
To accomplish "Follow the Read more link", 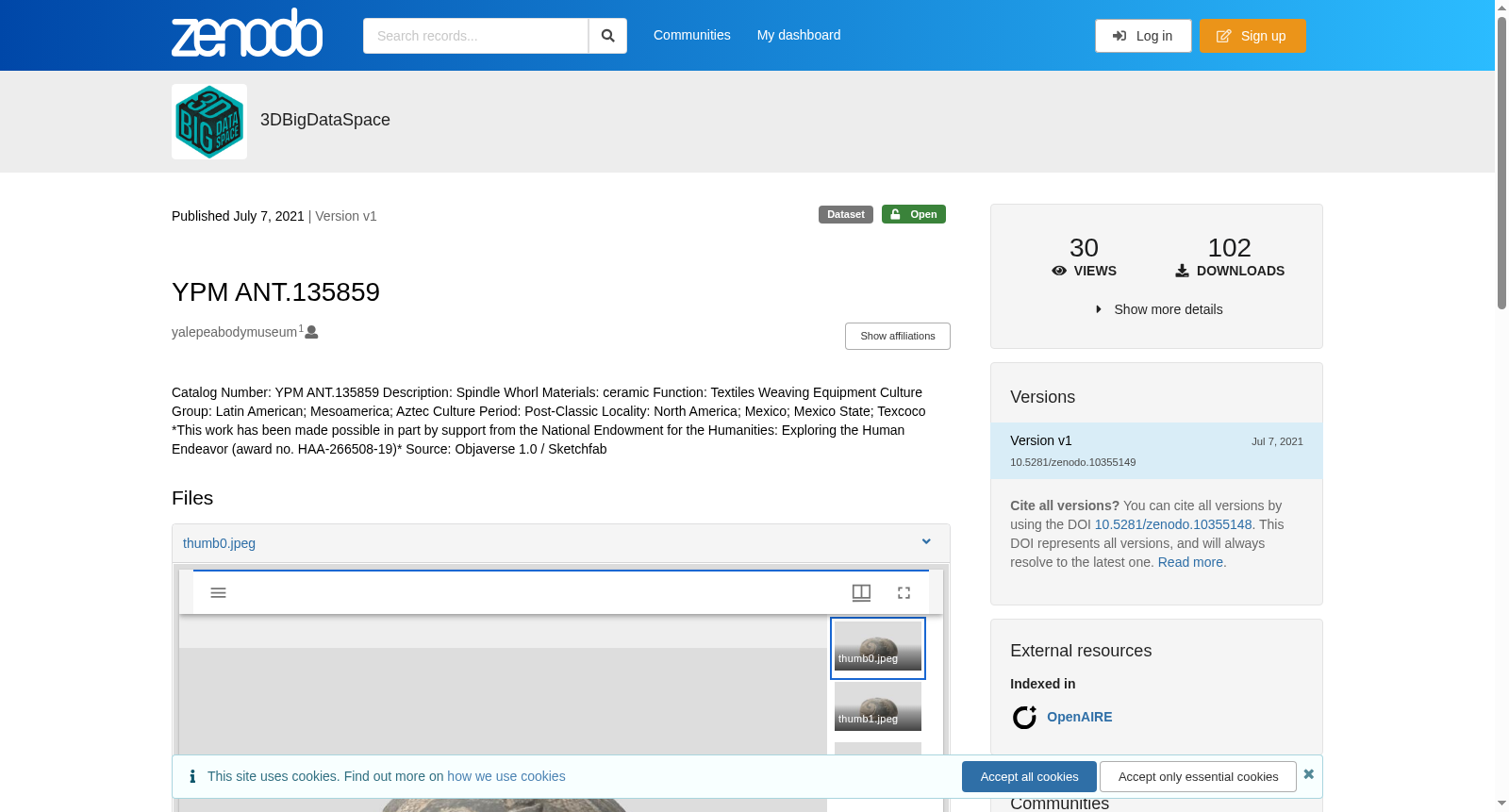I will point(1192,562).
